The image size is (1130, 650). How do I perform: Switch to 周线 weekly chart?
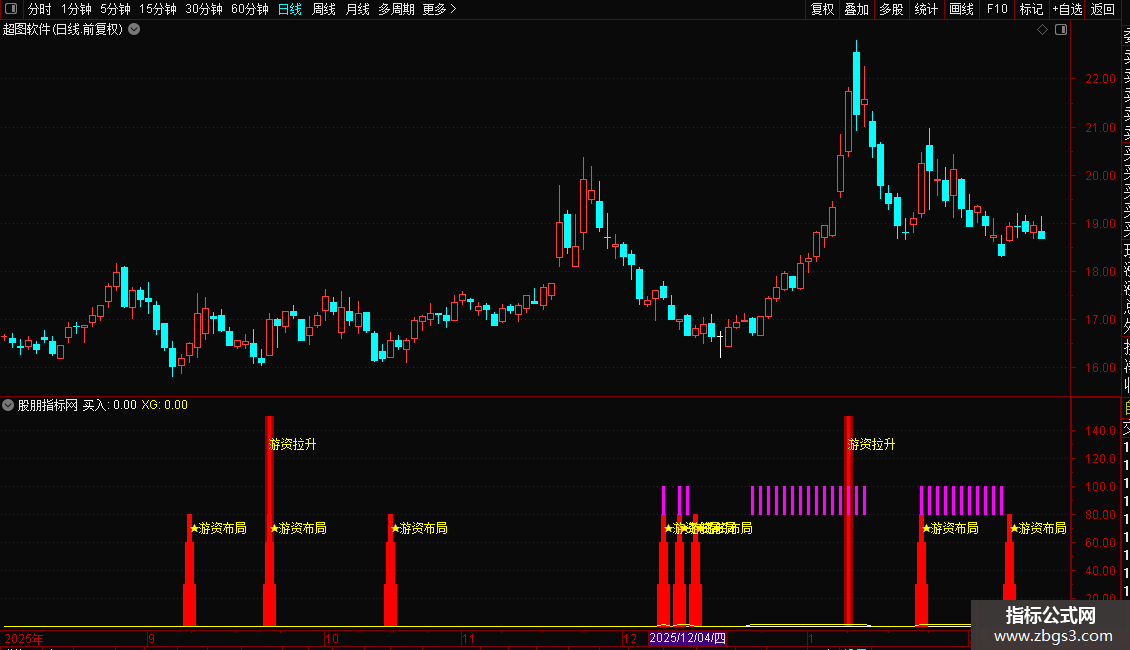[x=324, y=9]
